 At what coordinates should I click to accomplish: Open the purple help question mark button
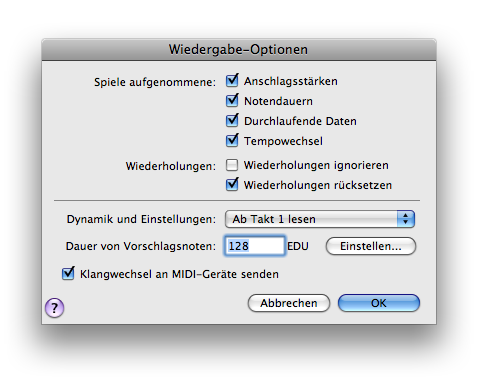pos(54,307)
